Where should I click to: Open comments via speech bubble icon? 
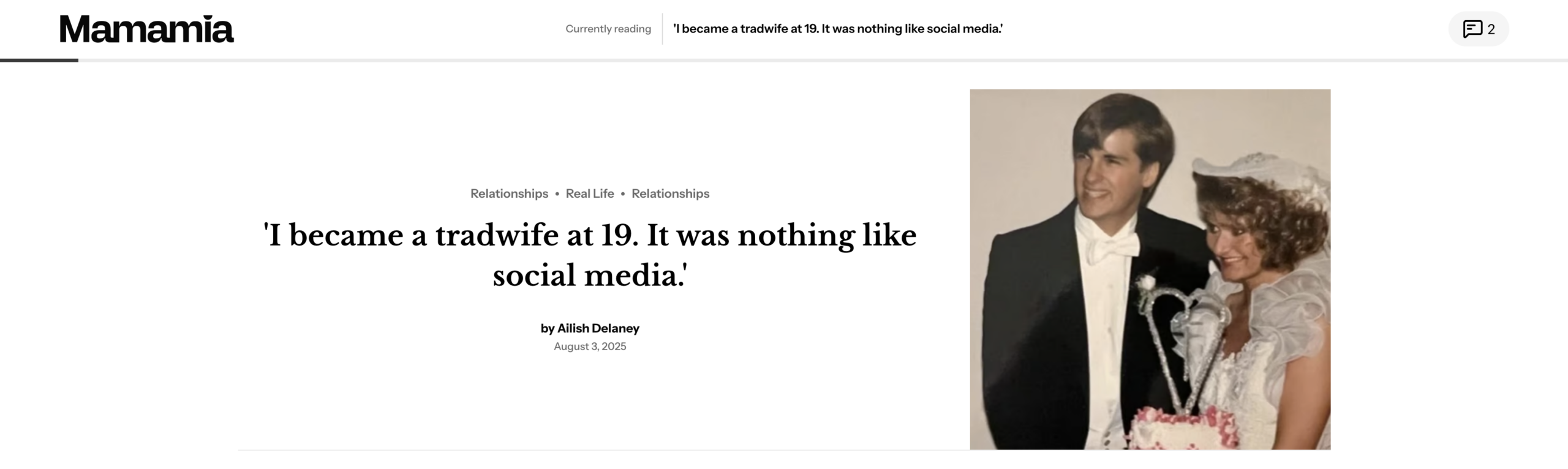1472,29
